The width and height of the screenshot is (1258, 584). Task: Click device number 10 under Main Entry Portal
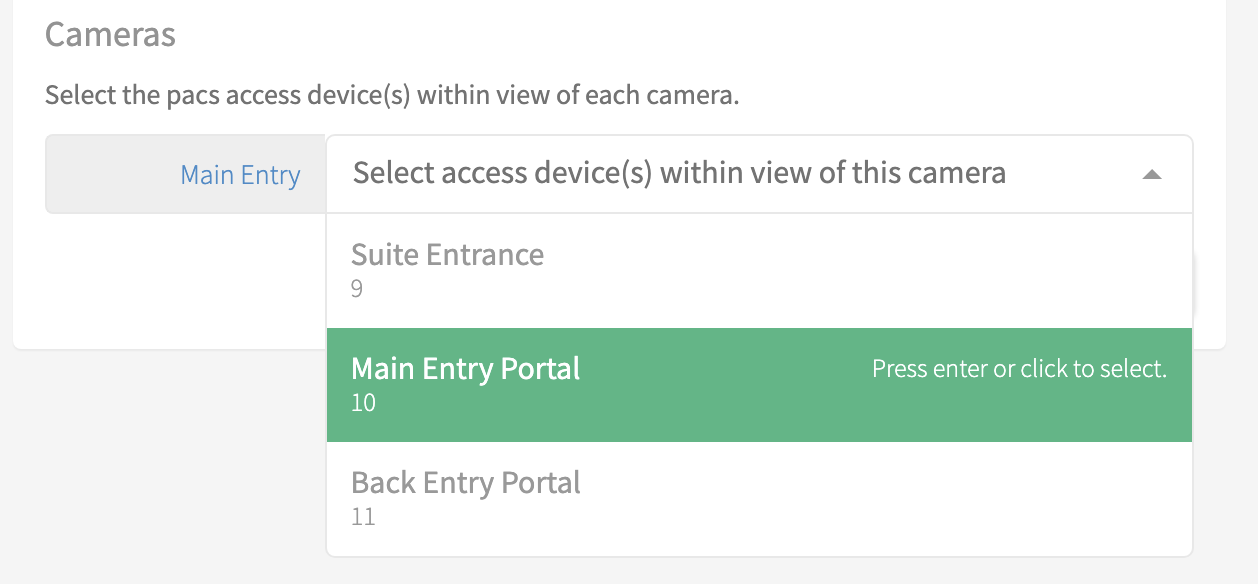363,404
